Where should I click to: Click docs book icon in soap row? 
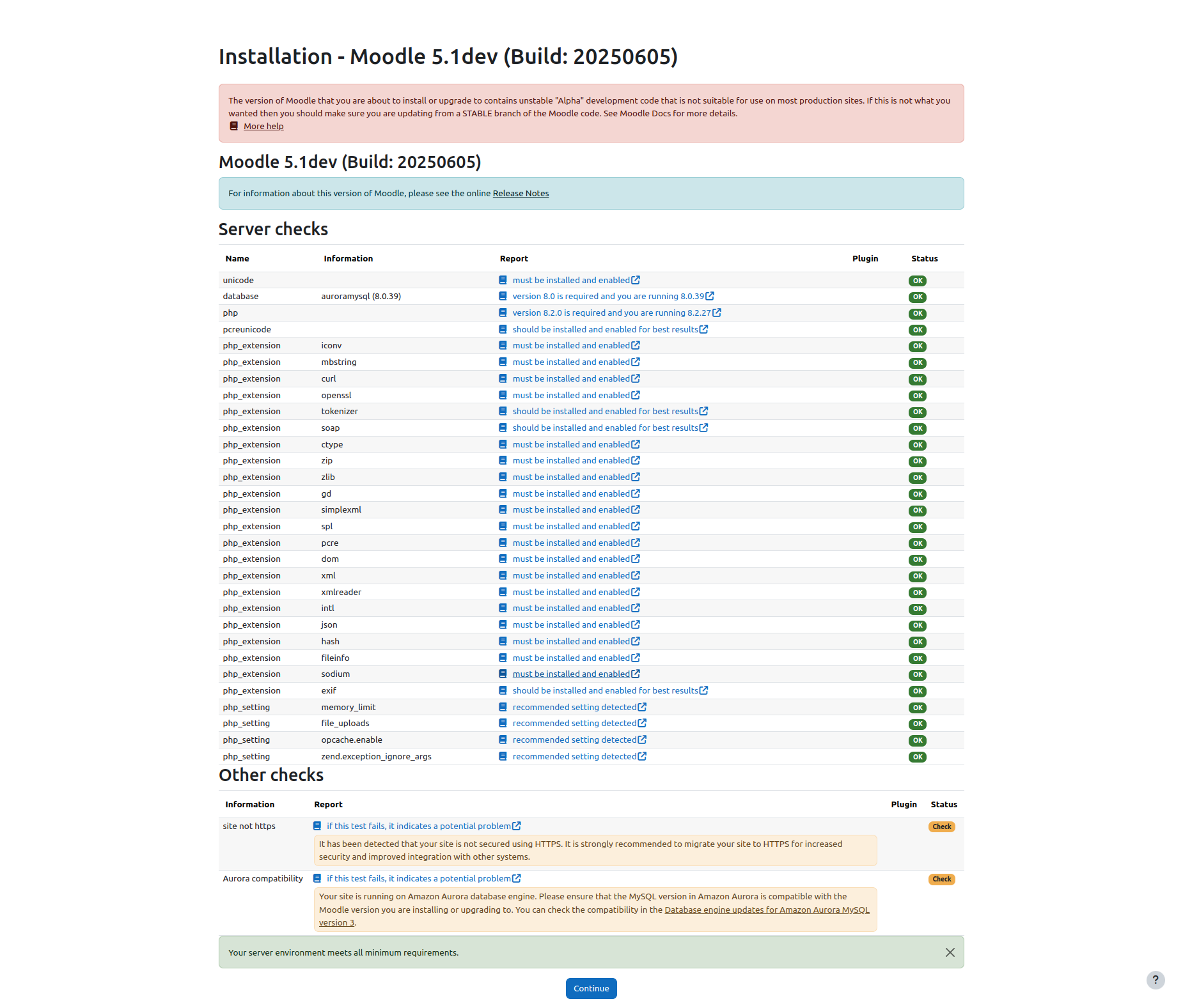pos(503,428)
